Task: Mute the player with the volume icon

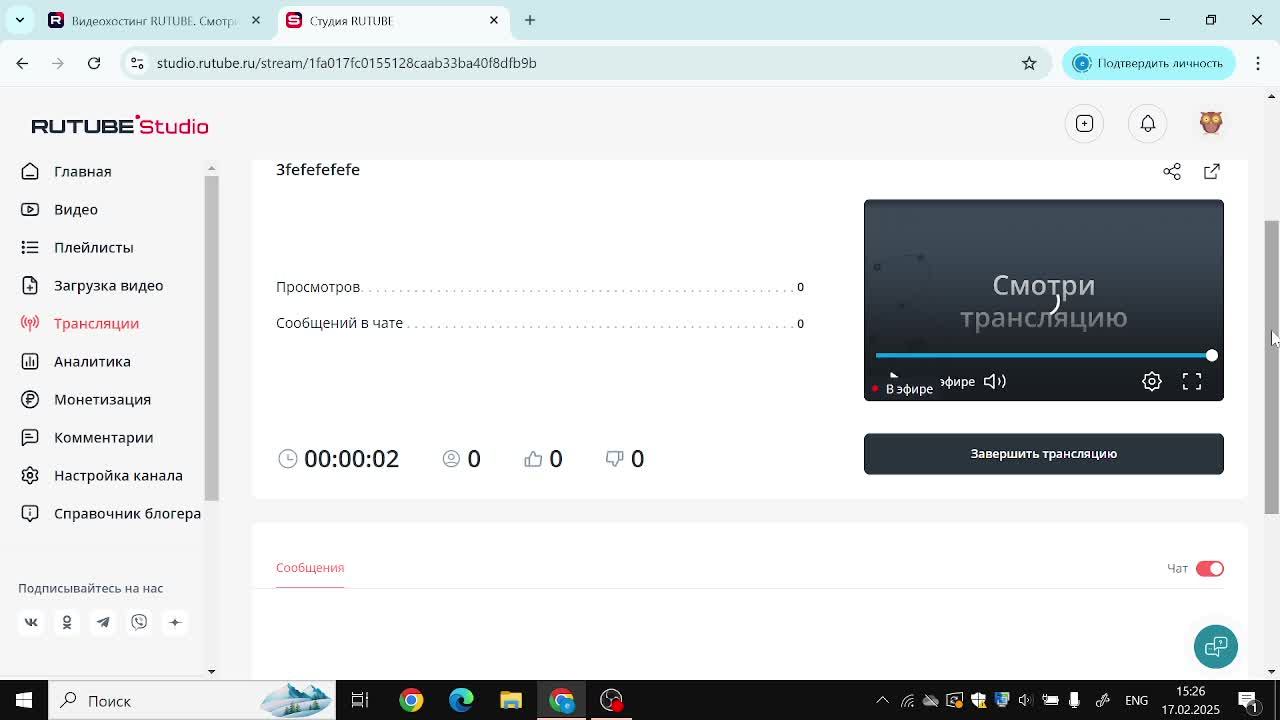Action: coord(995,381)
